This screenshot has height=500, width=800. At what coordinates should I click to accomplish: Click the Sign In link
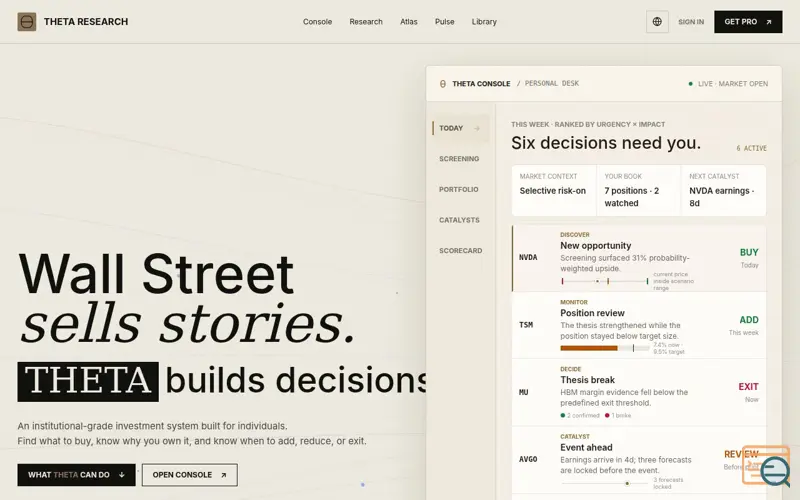point(691,22)
